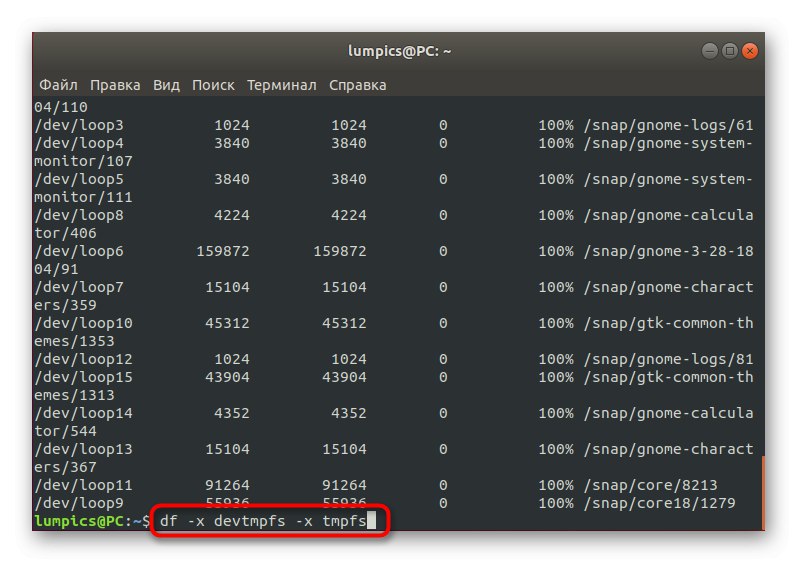Viewport: 797px width, 563px height.
Task: Click the ers/367 wrapped line
Action: (x=65, y=467)
